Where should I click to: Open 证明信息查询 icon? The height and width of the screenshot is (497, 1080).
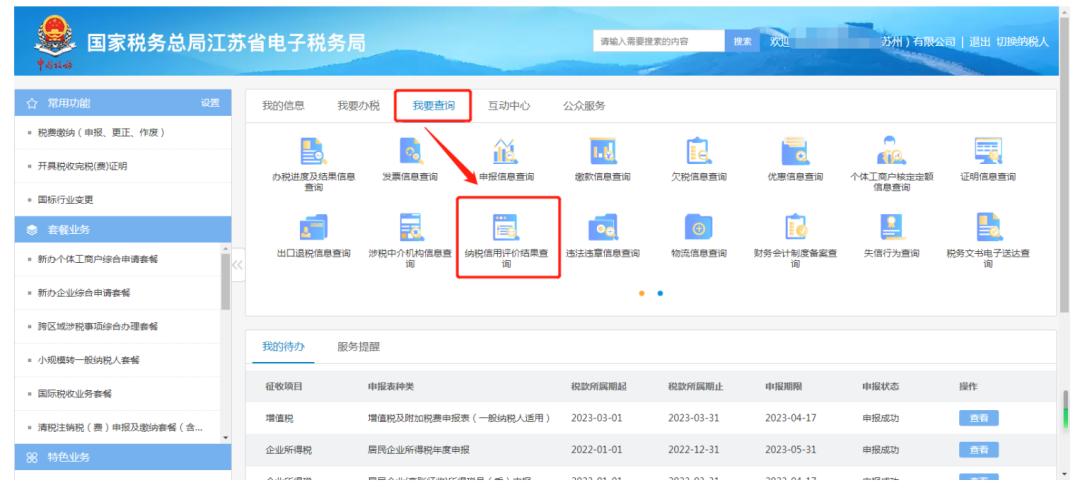[x=988, y=151]
